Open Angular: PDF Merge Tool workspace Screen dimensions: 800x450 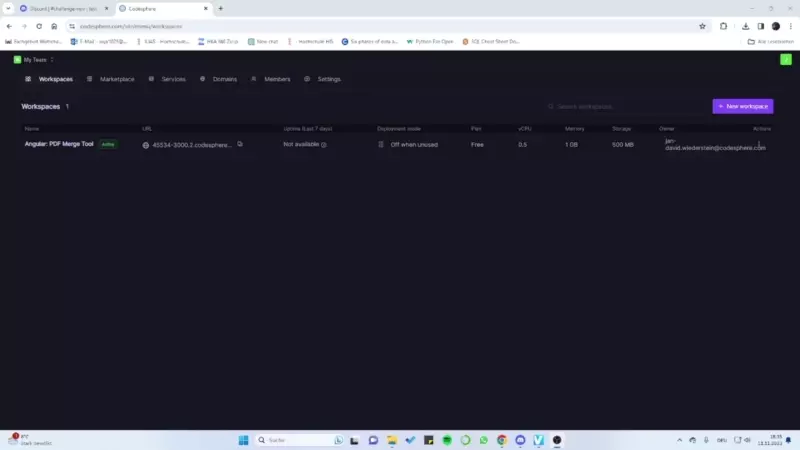[x=59, y=144]
